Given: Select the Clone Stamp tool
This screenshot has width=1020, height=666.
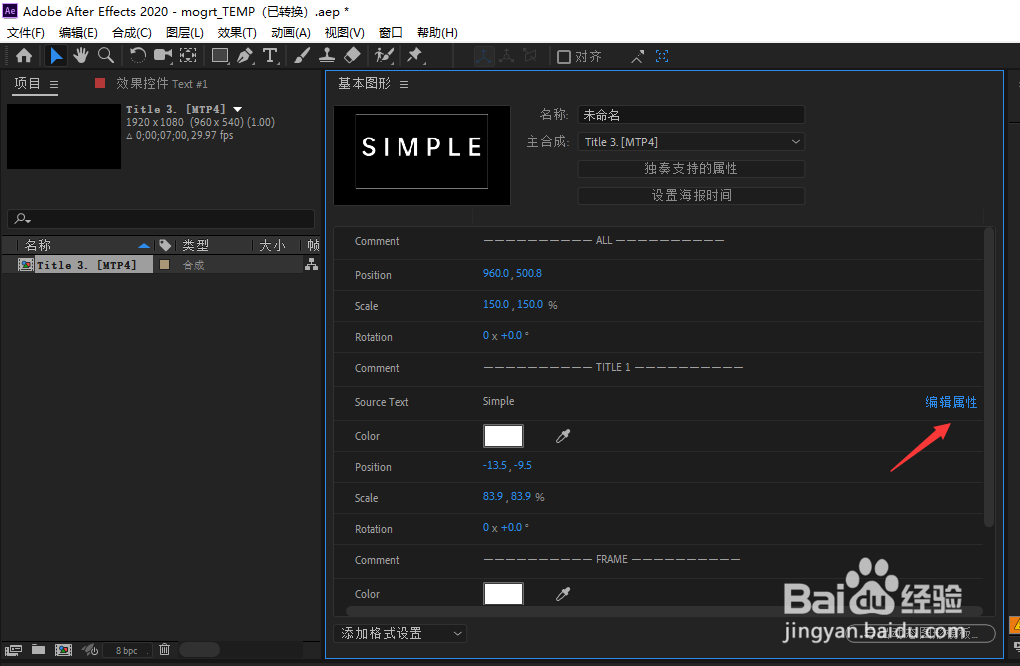Looking at the screenshot, I should click(x=327, y=56).
